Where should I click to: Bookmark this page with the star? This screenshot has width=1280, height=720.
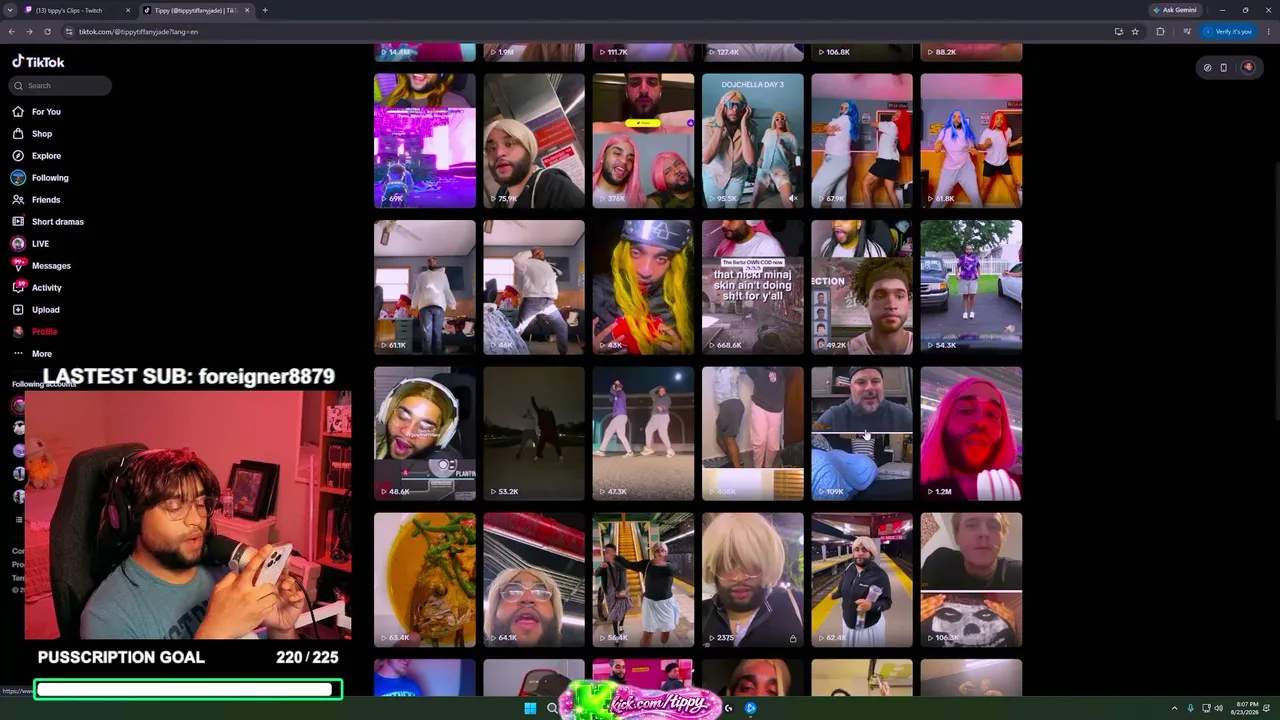pos(1135,32)
